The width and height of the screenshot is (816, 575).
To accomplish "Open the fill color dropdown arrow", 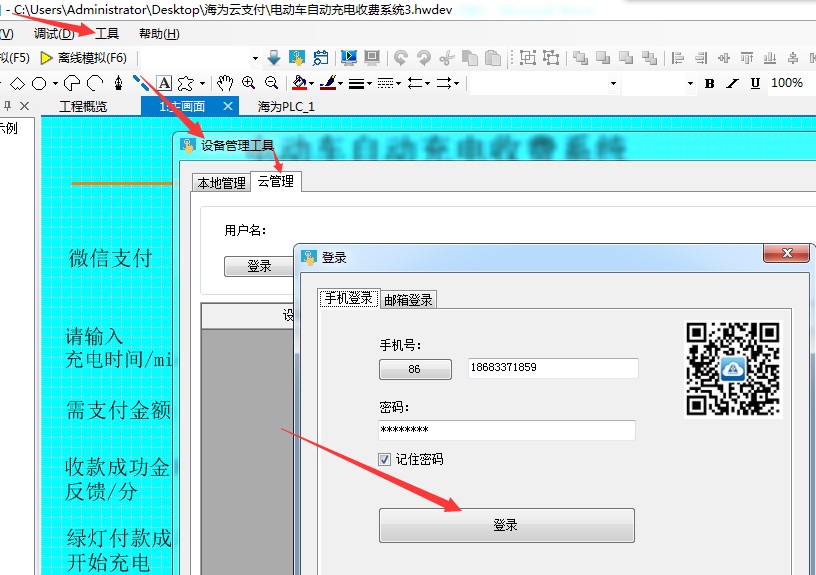I will pyautogui.click(x=314, y=83).
